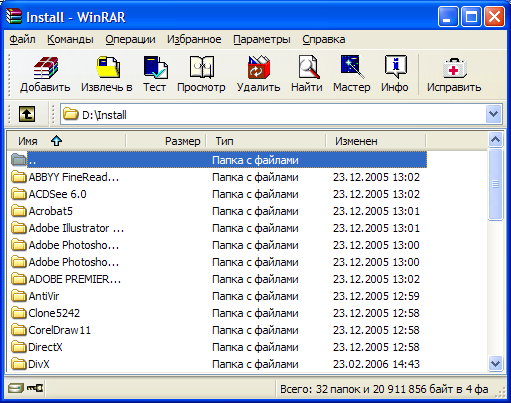Open the Параметры menu

(262, 39)
